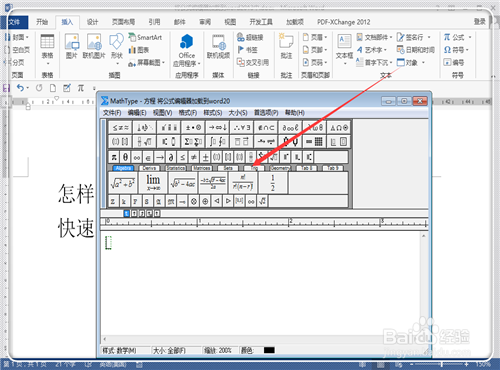Click 交叉引用 cross-reference button
500x370 pixels.
click(253, 62)
